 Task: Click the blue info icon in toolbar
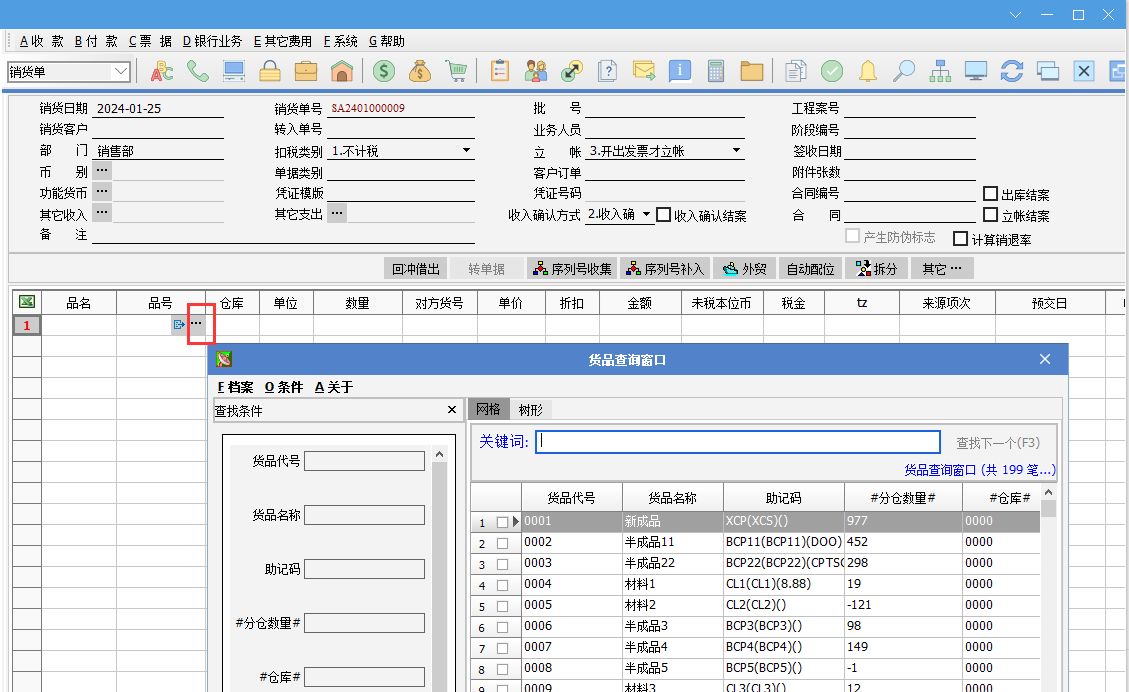(x=680, y=71)
